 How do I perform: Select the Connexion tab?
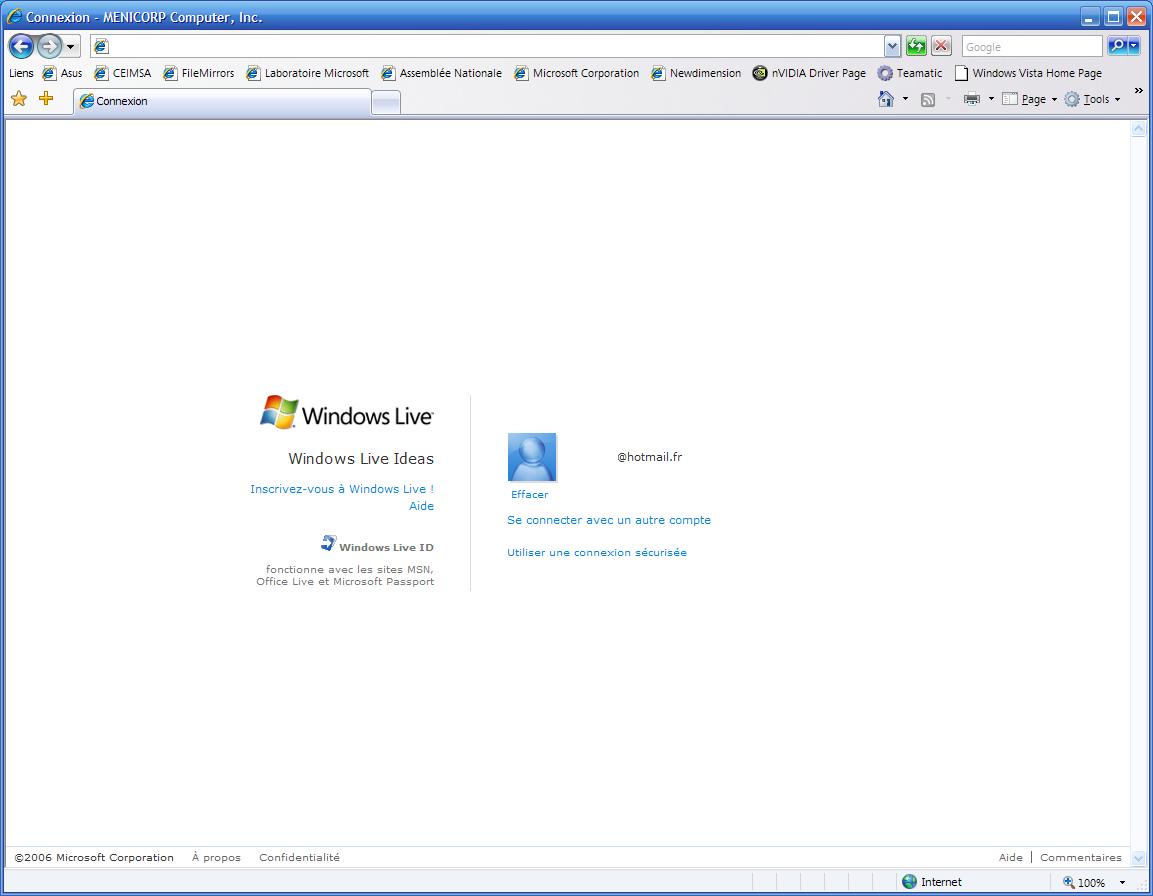click(x=221, y=101)
